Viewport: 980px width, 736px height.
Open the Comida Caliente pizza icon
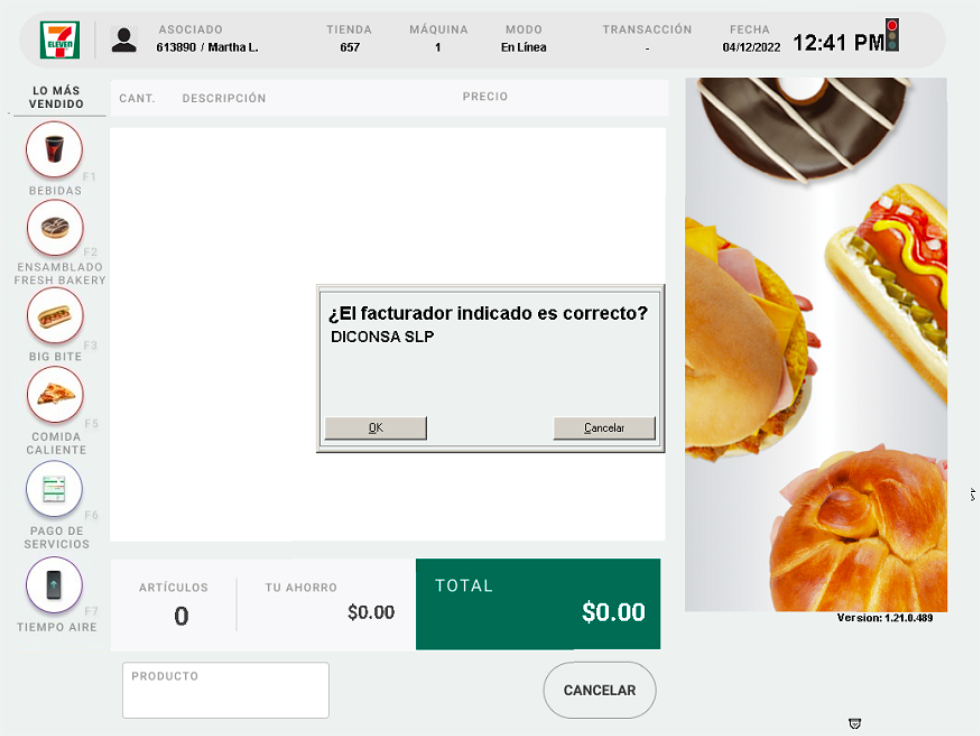click(55, 395)
